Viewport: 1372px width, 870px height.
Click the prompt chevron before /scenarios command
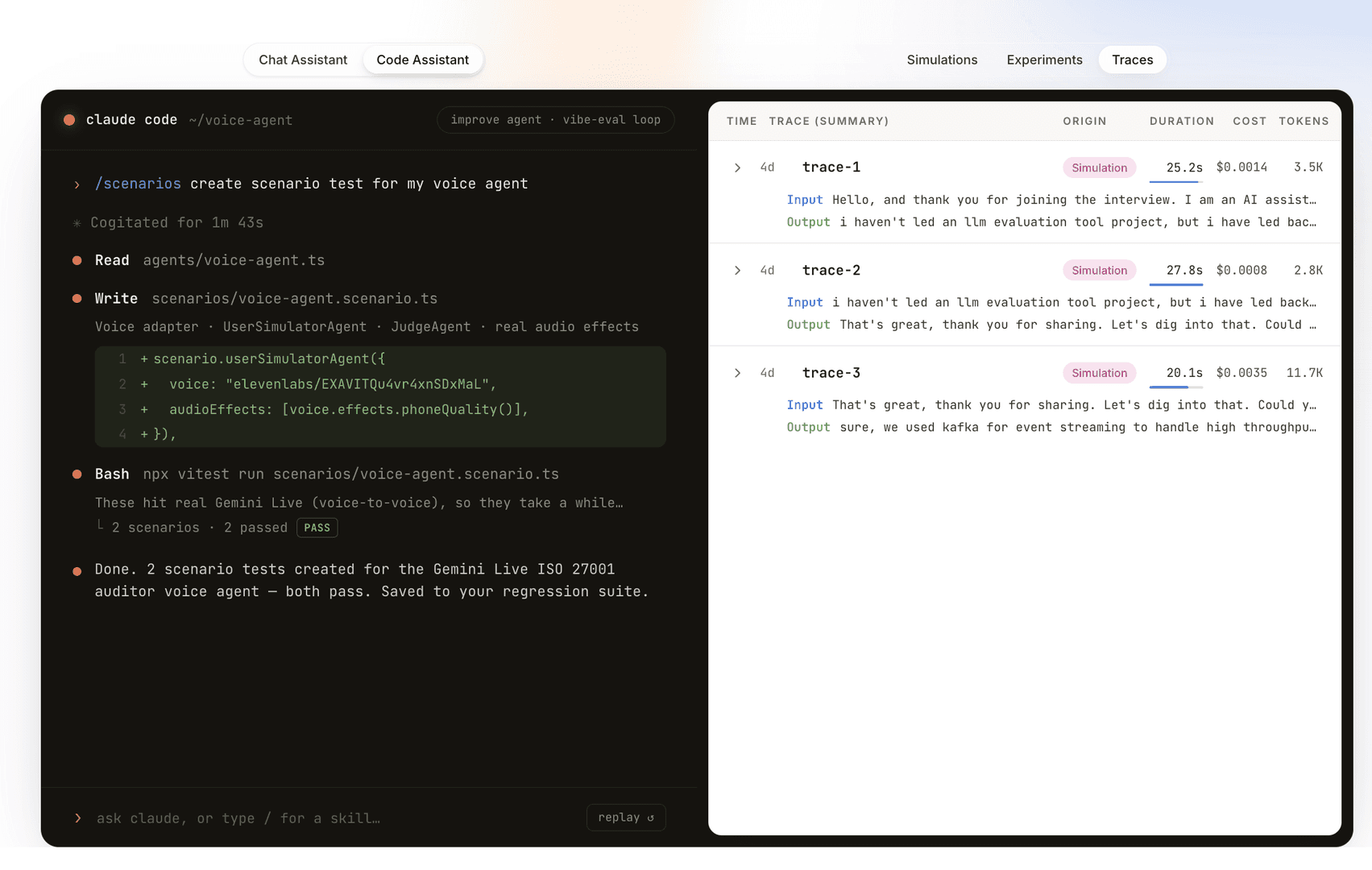click(77, 184)
